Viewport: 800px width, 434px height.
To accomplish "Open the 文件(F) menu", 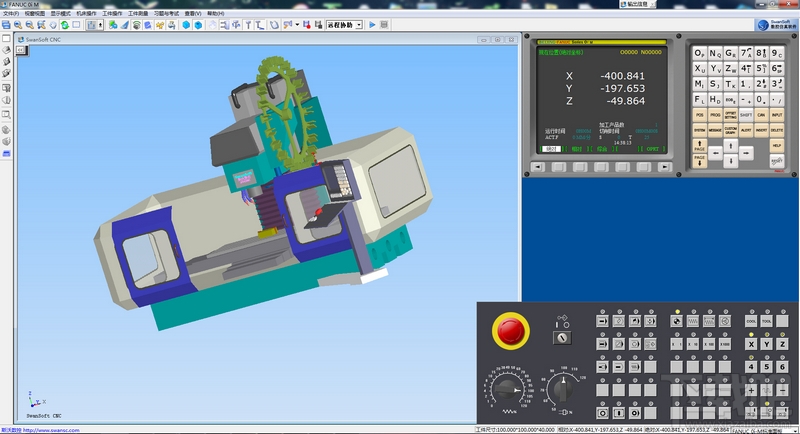I will point(11,14).
